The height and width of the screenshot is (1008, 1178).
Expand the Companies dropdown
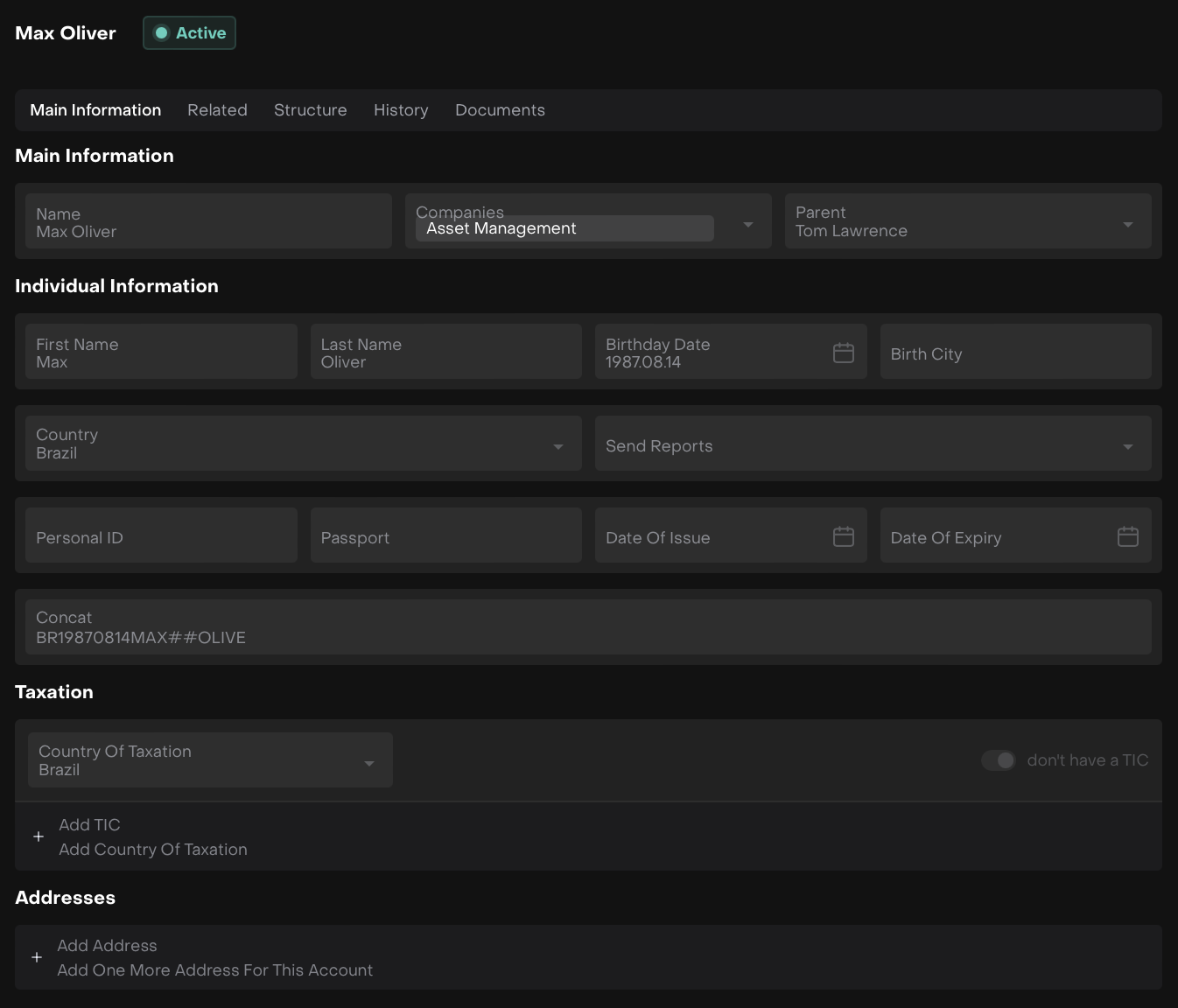click(x=747, y=225)
